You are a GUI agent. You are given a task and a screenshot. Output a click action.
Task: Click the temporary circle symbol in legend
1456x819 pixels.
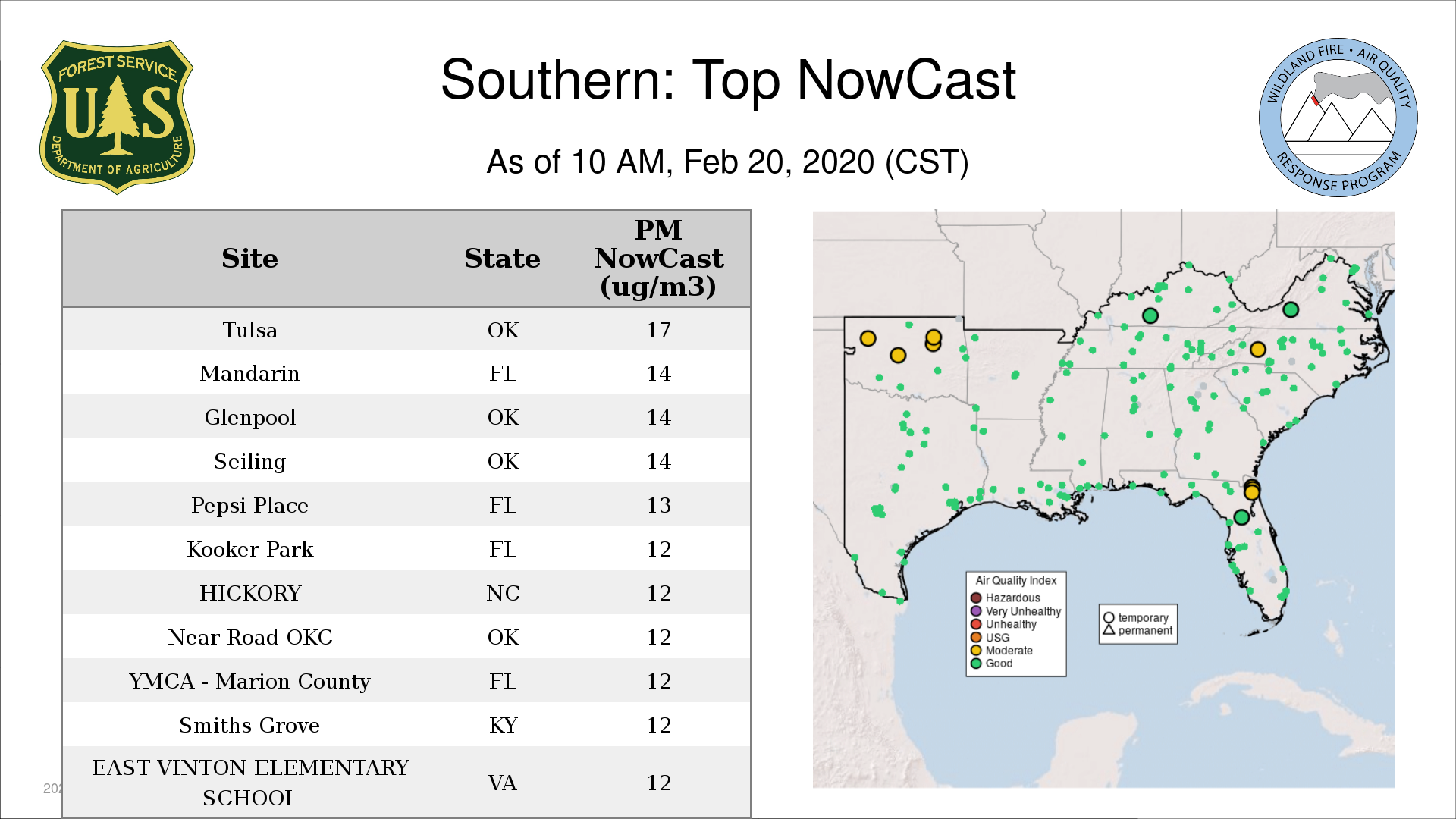(x=1109, y=618)
